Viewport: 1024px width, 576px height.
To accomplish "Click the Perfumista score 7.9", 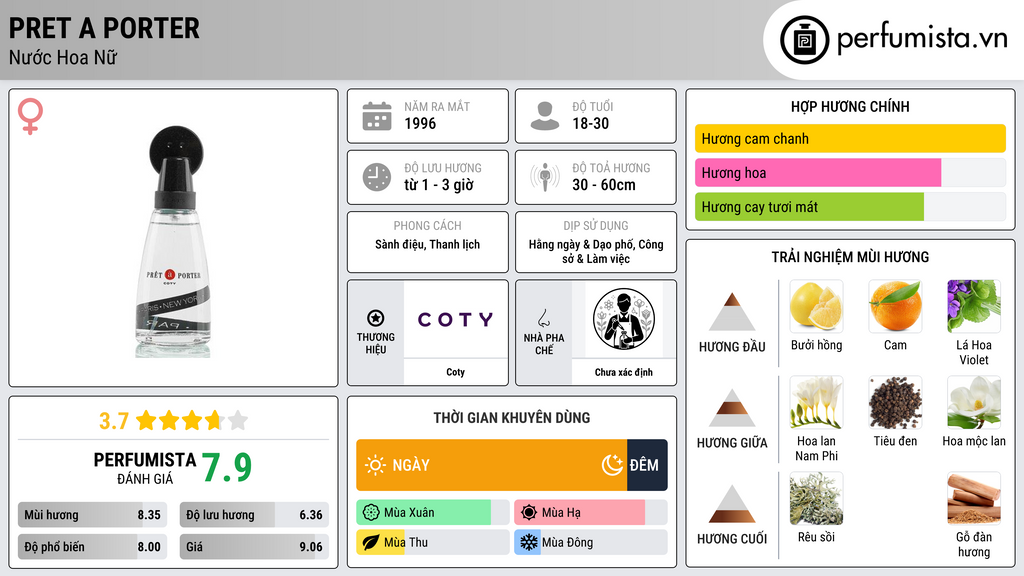I will tap(226, 467).
